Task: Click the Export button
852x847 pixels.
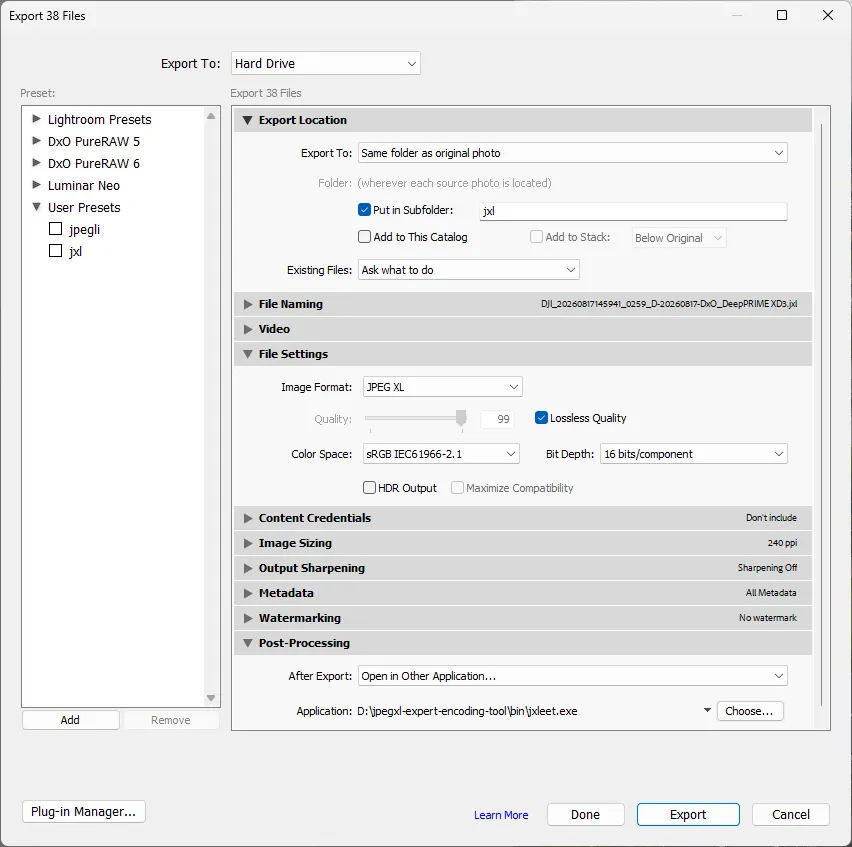Action: click(x=688, y=814)
